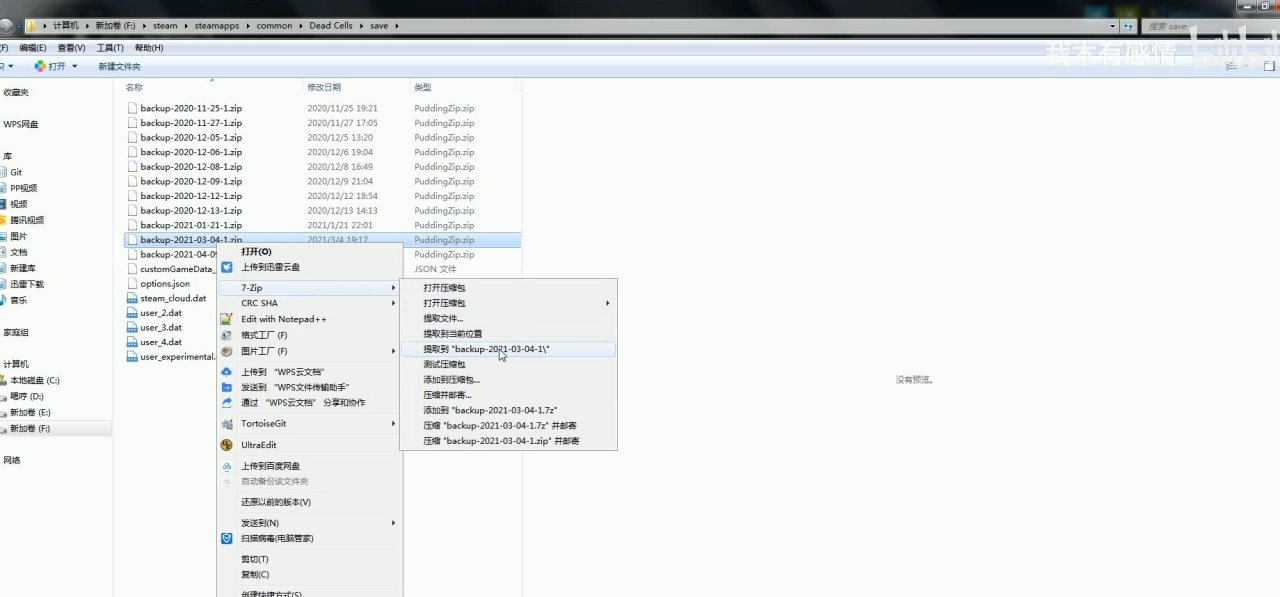Click the Notepad++ icon beside Edit with Notepad++
Screen dimensions: 1280x597
(x=227, y=319)
